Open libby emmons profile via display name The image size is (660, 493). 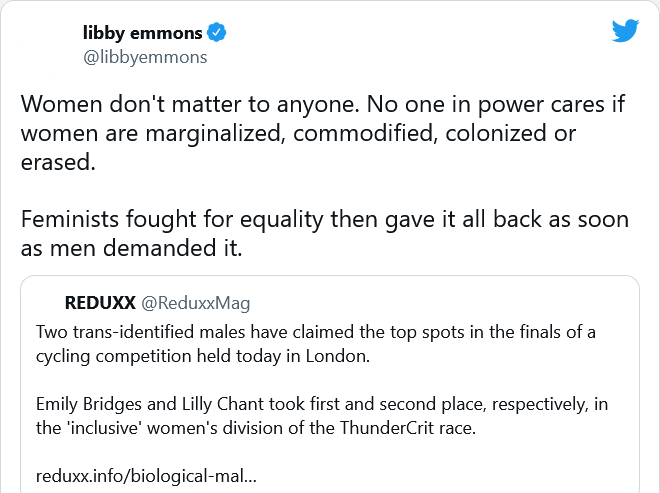(142, 33)
